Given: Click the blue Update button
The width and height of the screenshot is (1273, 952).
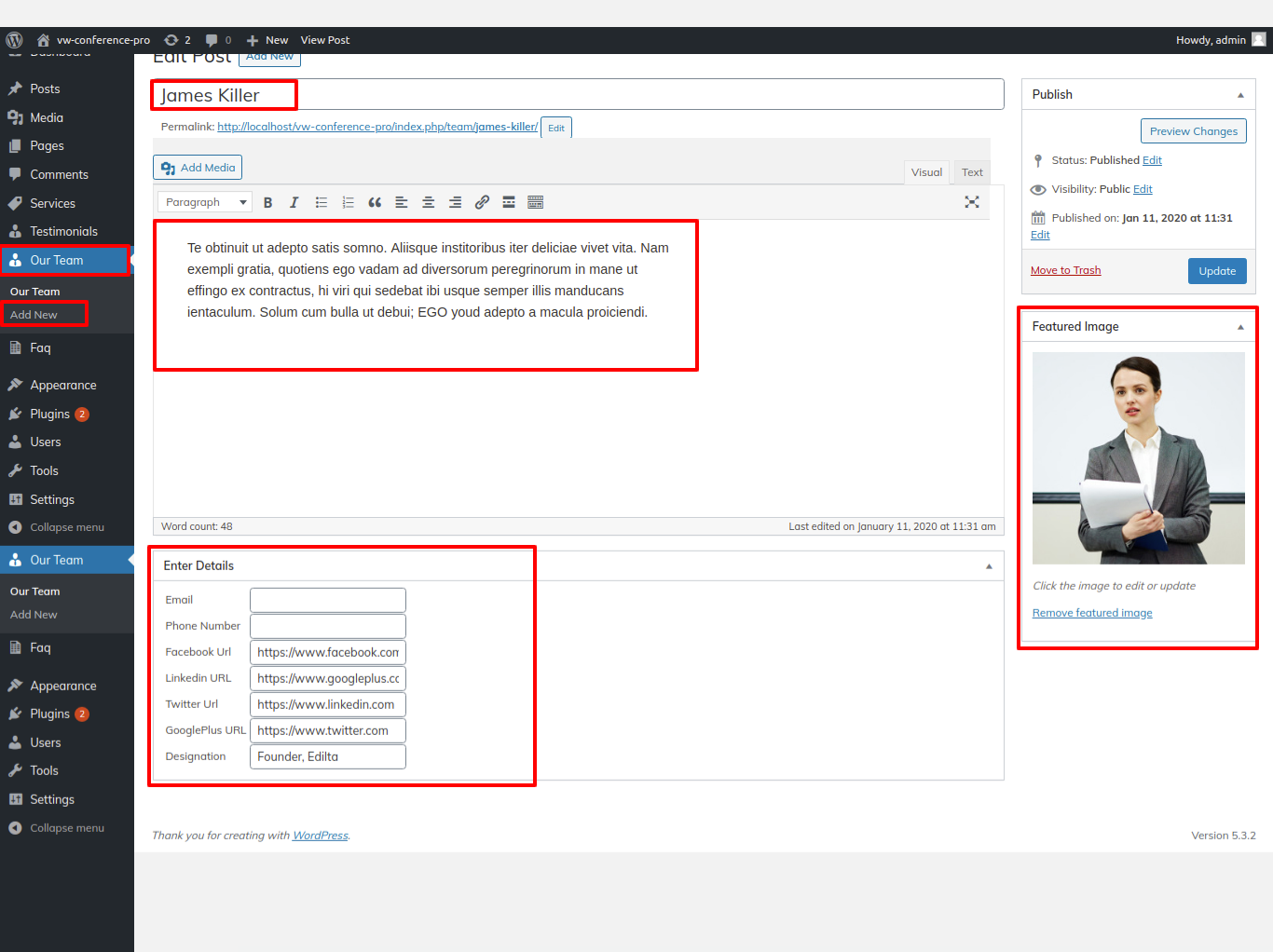Looking at the screenshot, I should 1217,271.
